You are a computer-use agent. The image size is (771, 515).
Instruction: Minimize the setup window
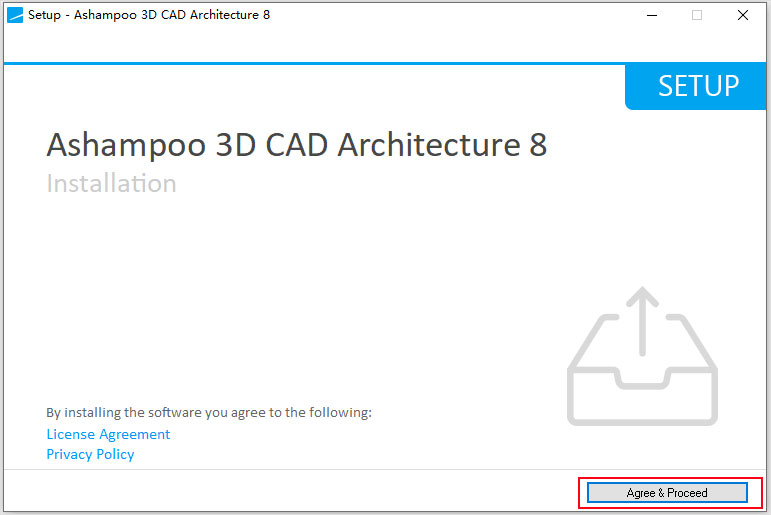coord(652,15)
